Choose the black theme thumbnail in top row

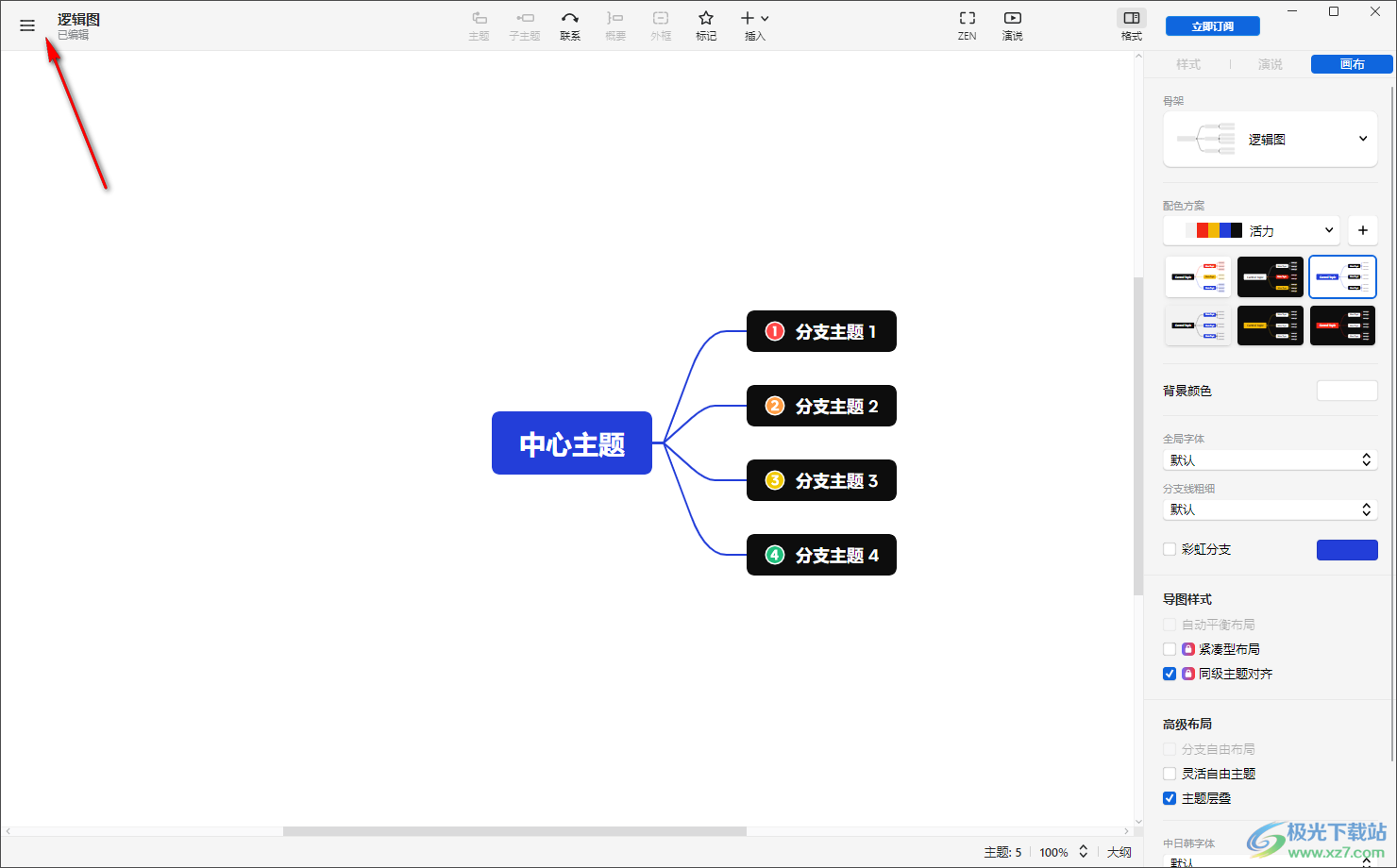pyautogui.click(x=1271, y=276)
